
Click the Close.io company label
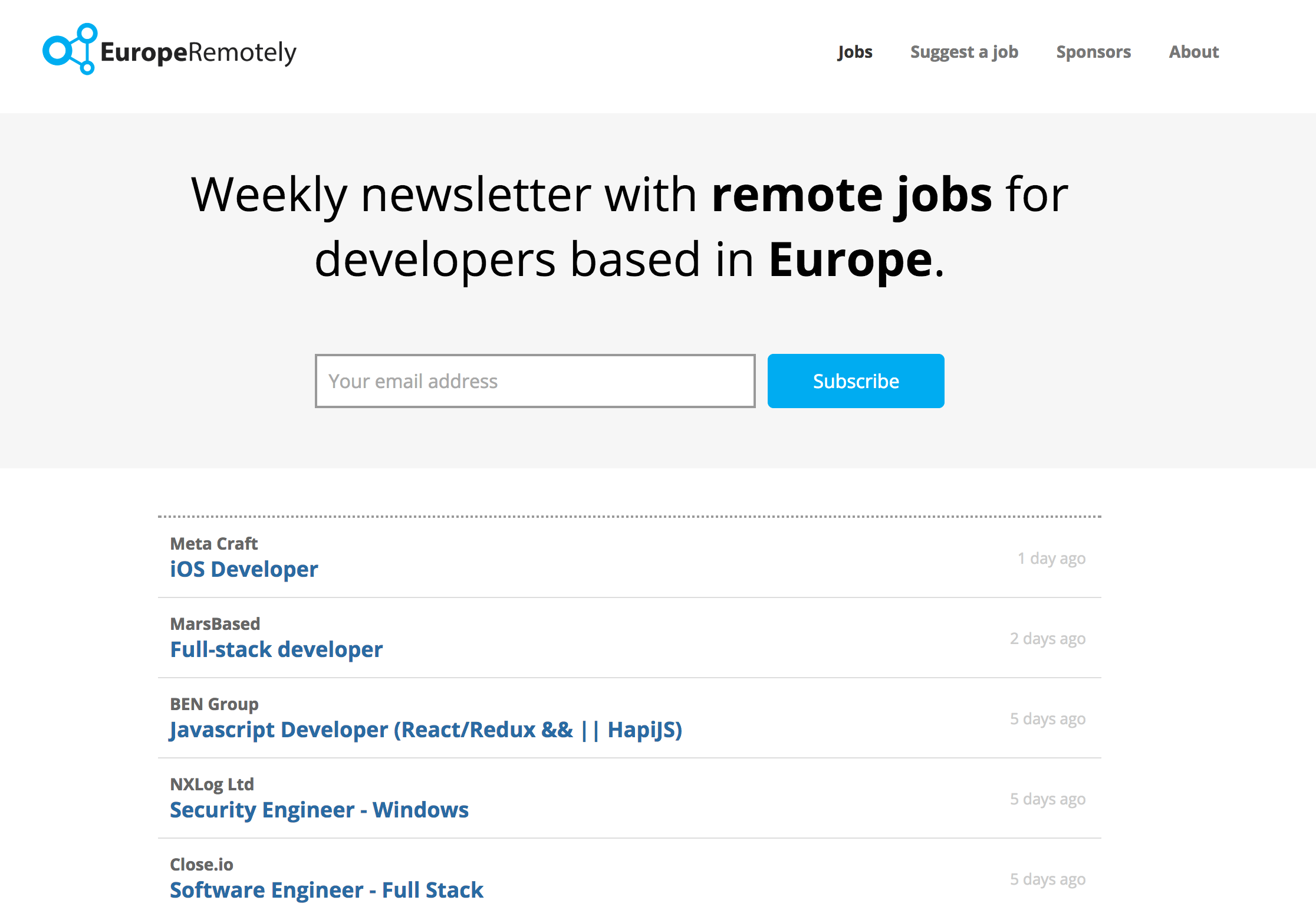(202, 864)
